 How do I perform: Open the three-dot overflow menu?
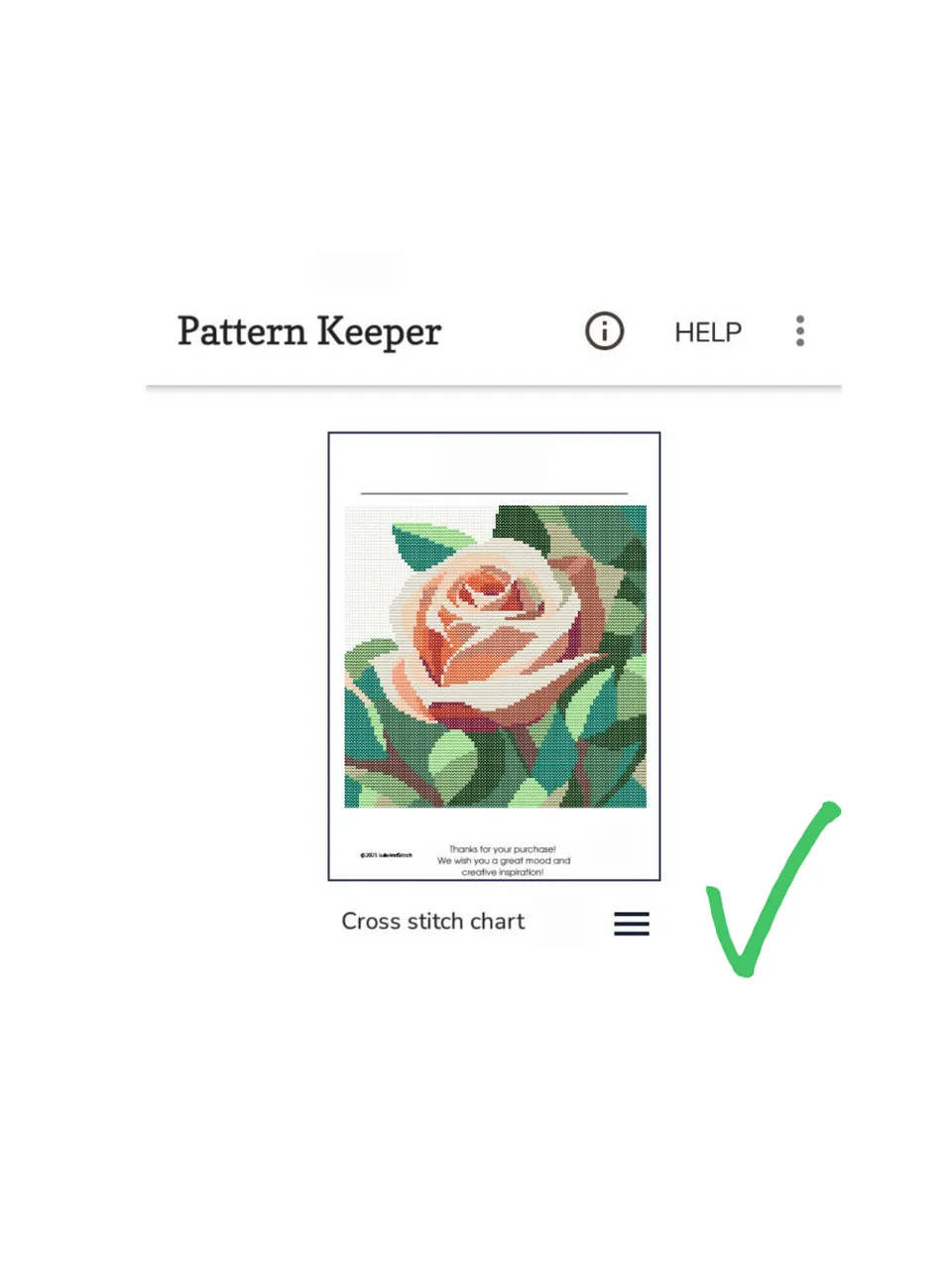(x=800, y=331)
